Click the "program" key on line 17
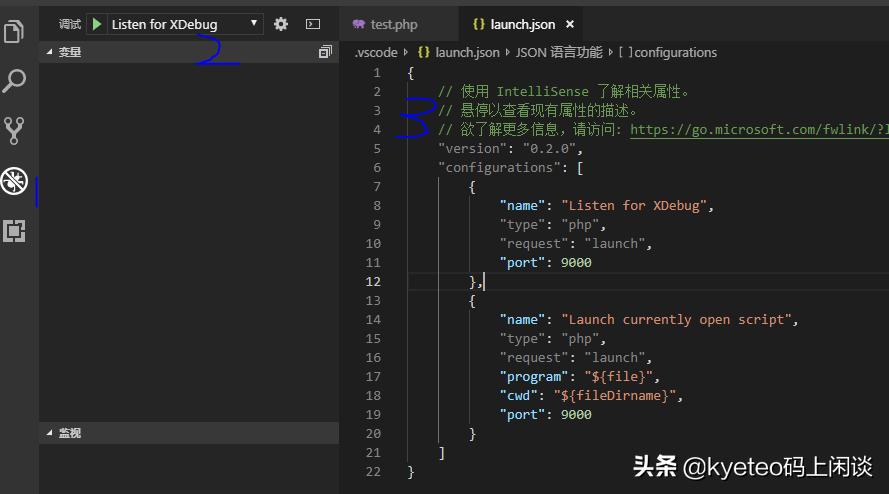 click(x=534, y=377)
